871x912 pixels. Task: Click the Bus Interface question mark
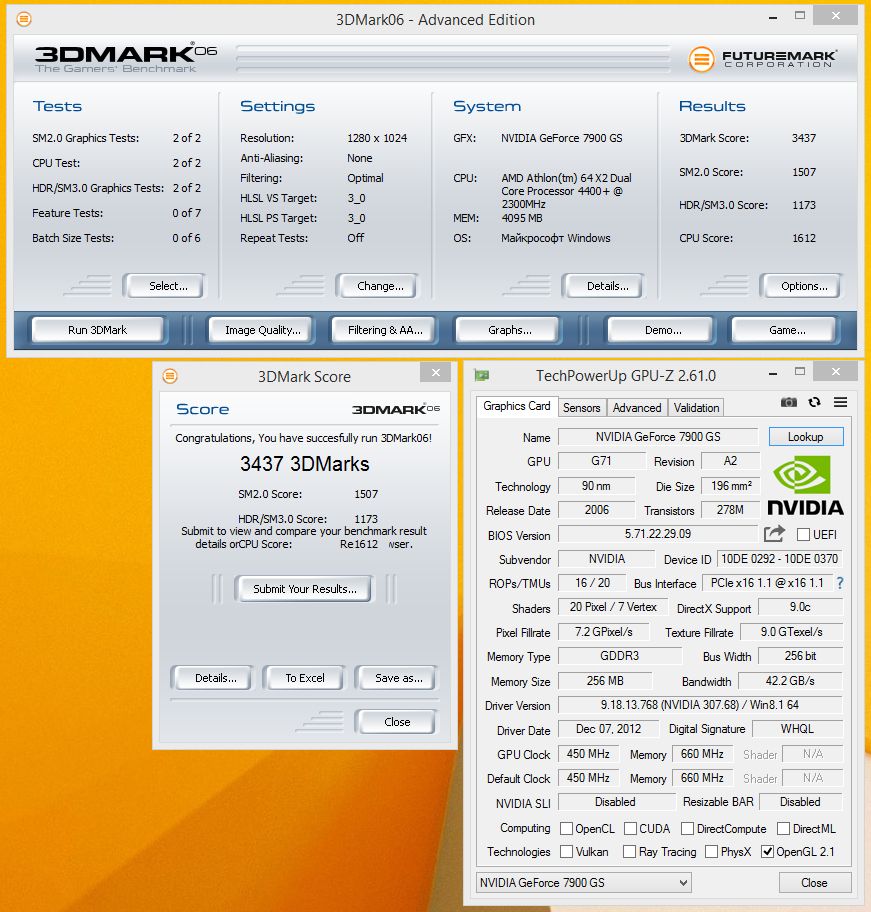(x=840, y=583)
